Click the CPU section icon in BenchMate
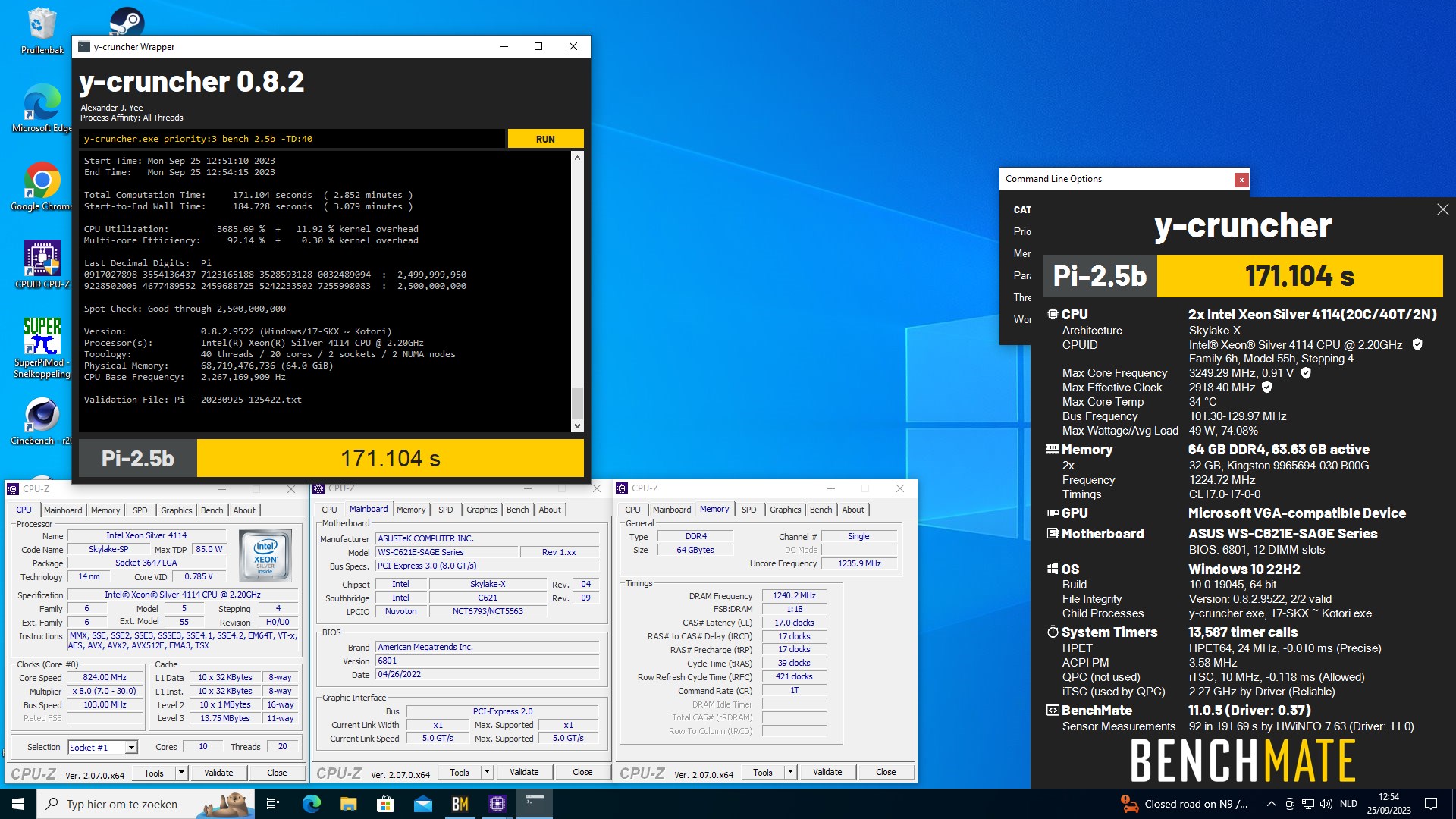This screenshot has height=819, width=1456. pyautogui.click(x=1053, y=314)
